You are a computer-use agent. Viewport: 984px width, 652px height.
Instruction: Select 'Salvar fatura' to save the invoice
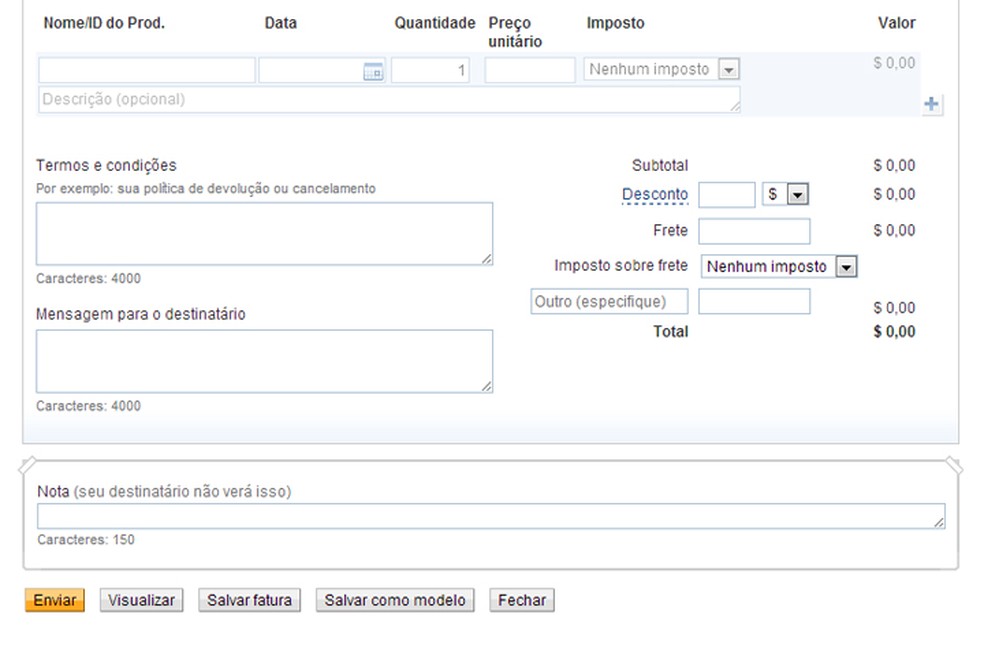click(x=249, y=600)
